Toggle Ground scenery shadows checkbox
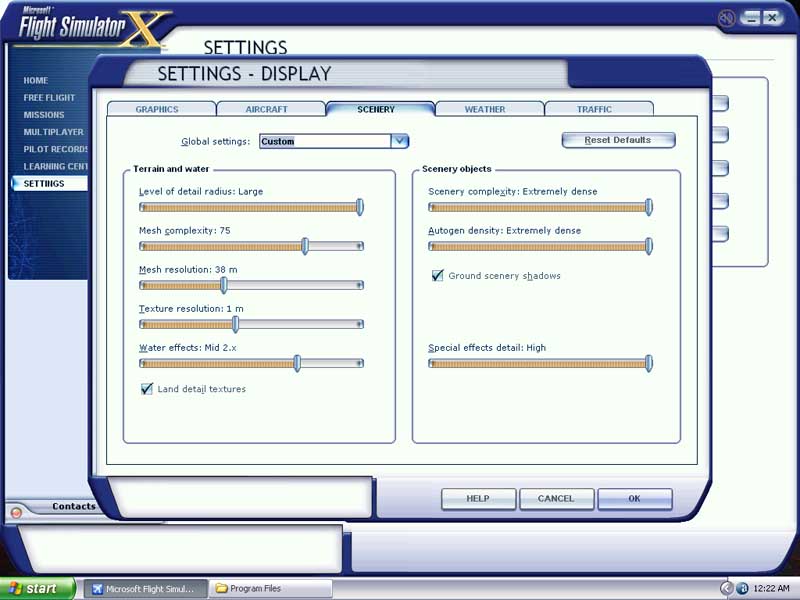Screen dimensions: 800x600 (437, 276)
